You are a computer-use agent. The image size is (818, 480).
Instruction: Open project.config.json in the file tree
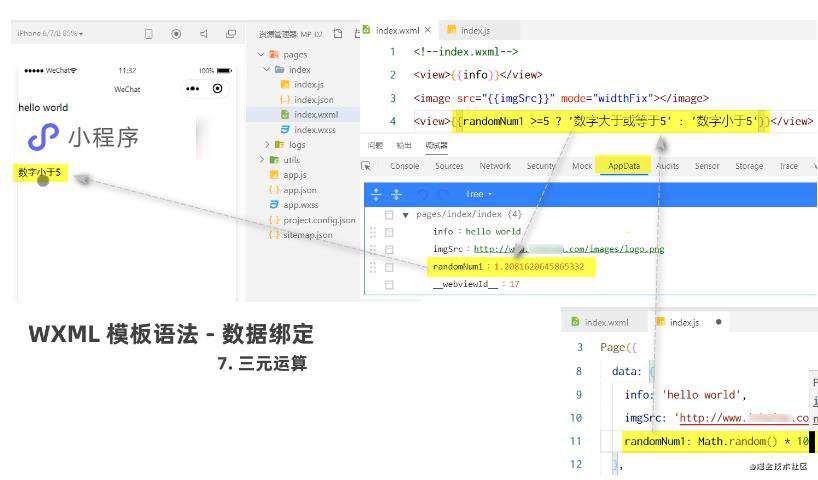319,220
